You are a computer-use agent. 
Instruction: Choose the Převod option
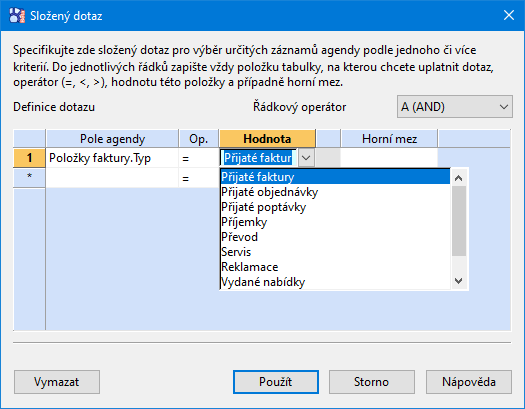(335, 237)
